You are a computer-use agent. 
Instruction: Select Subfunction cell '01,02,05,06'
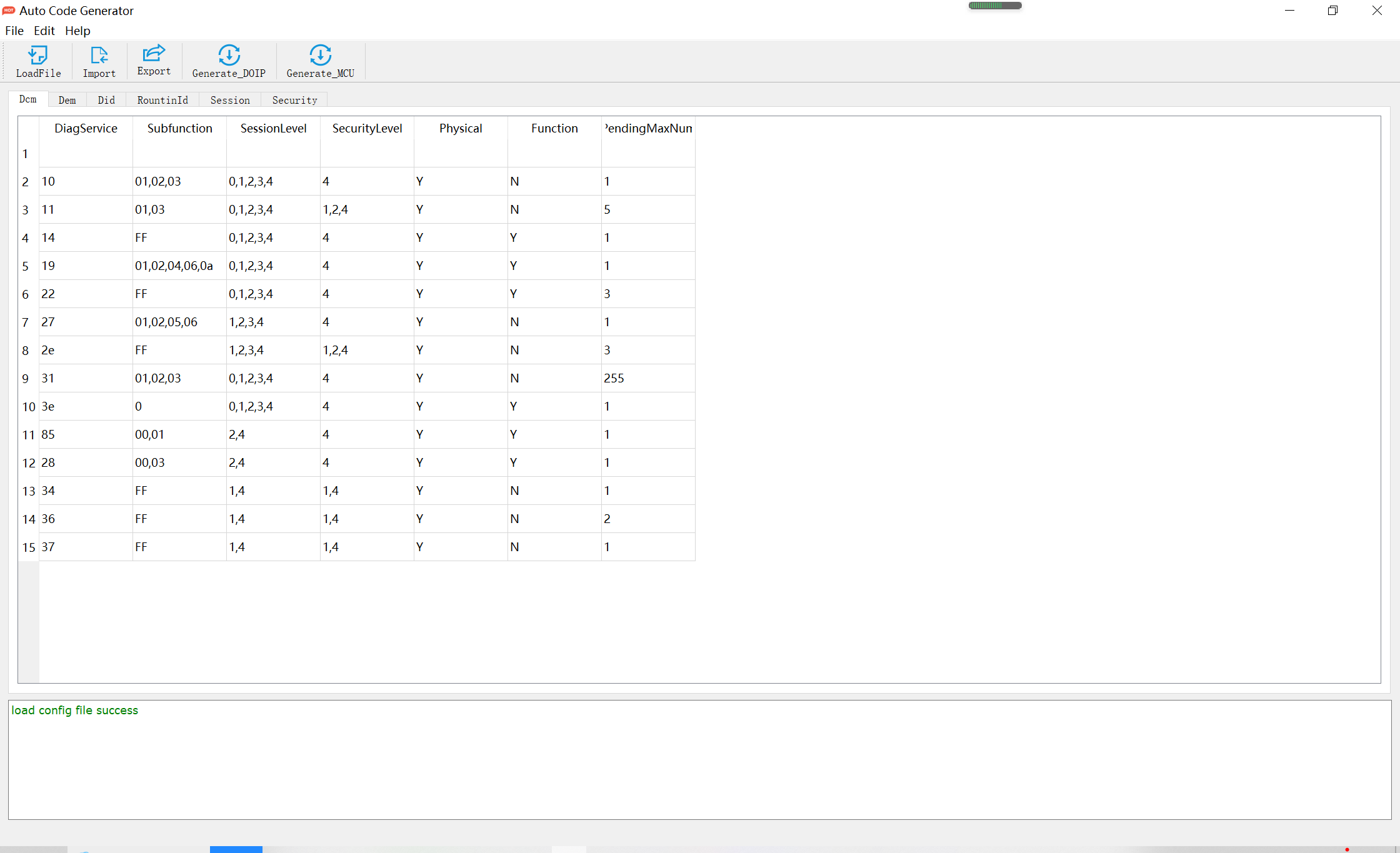(x=179, y=322)
